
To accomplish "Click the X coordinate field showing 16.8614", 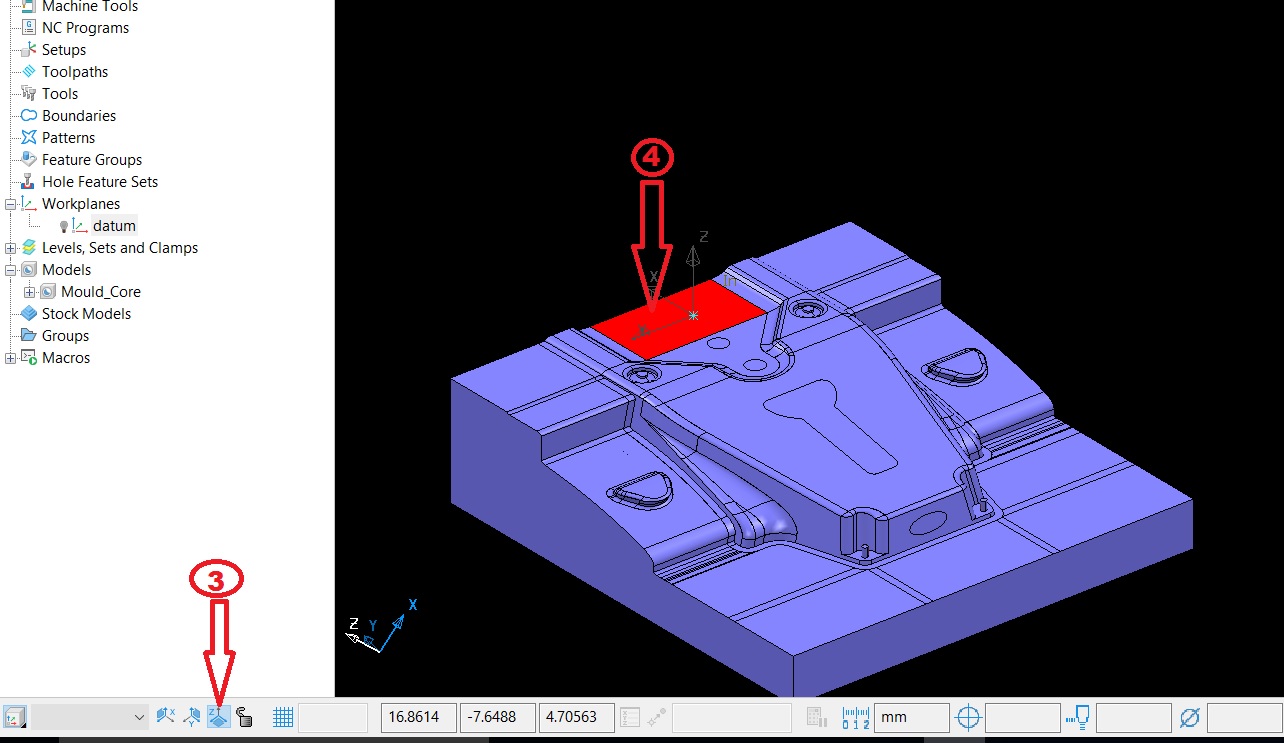I will click(x=418, y=717).
